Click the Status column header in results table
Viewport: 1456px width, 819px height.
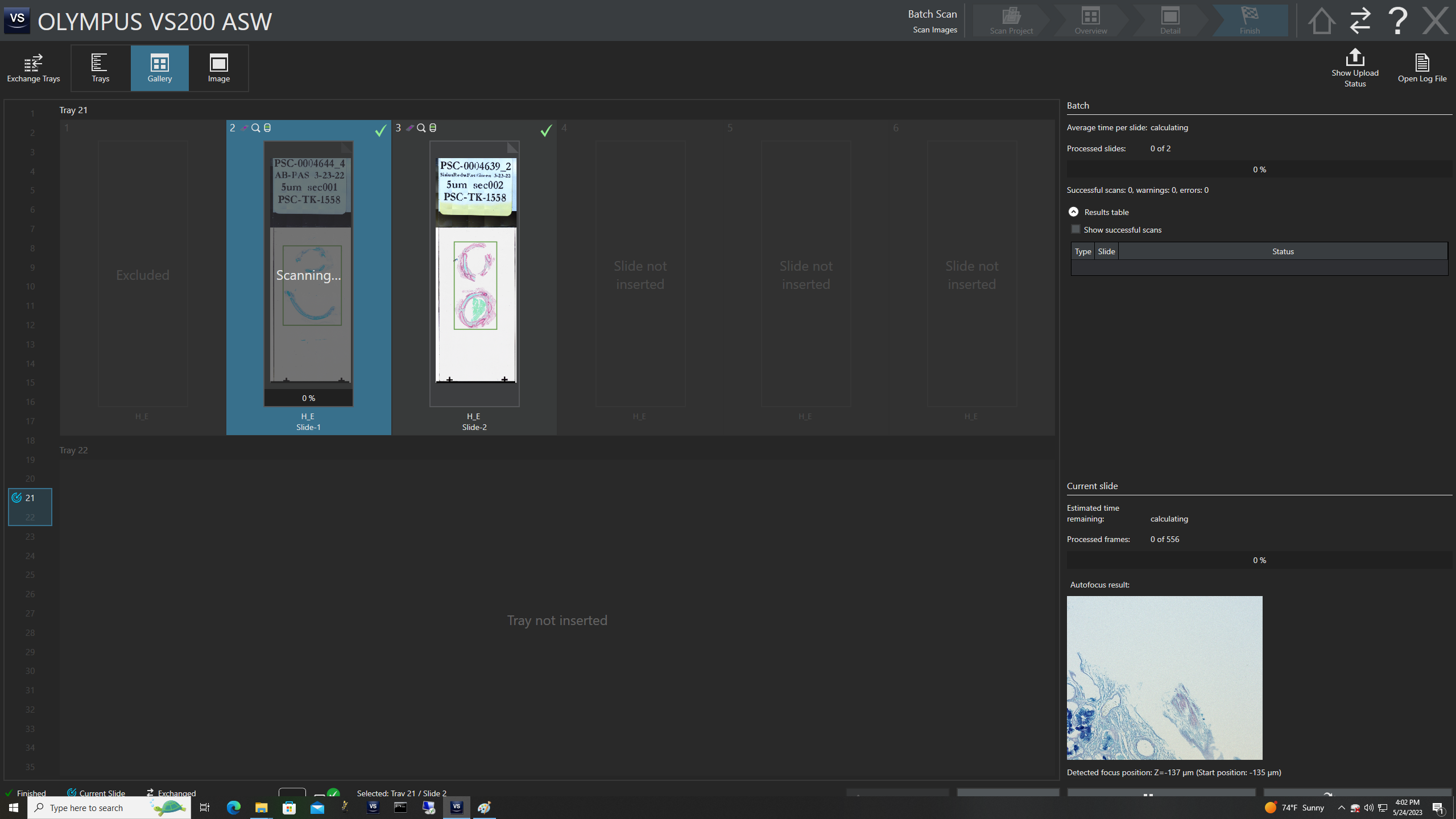(1282, 251)
